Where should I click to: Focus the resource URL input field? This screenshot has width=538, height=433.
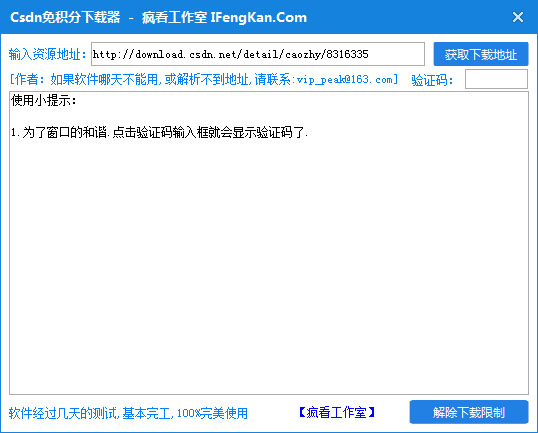258,54
